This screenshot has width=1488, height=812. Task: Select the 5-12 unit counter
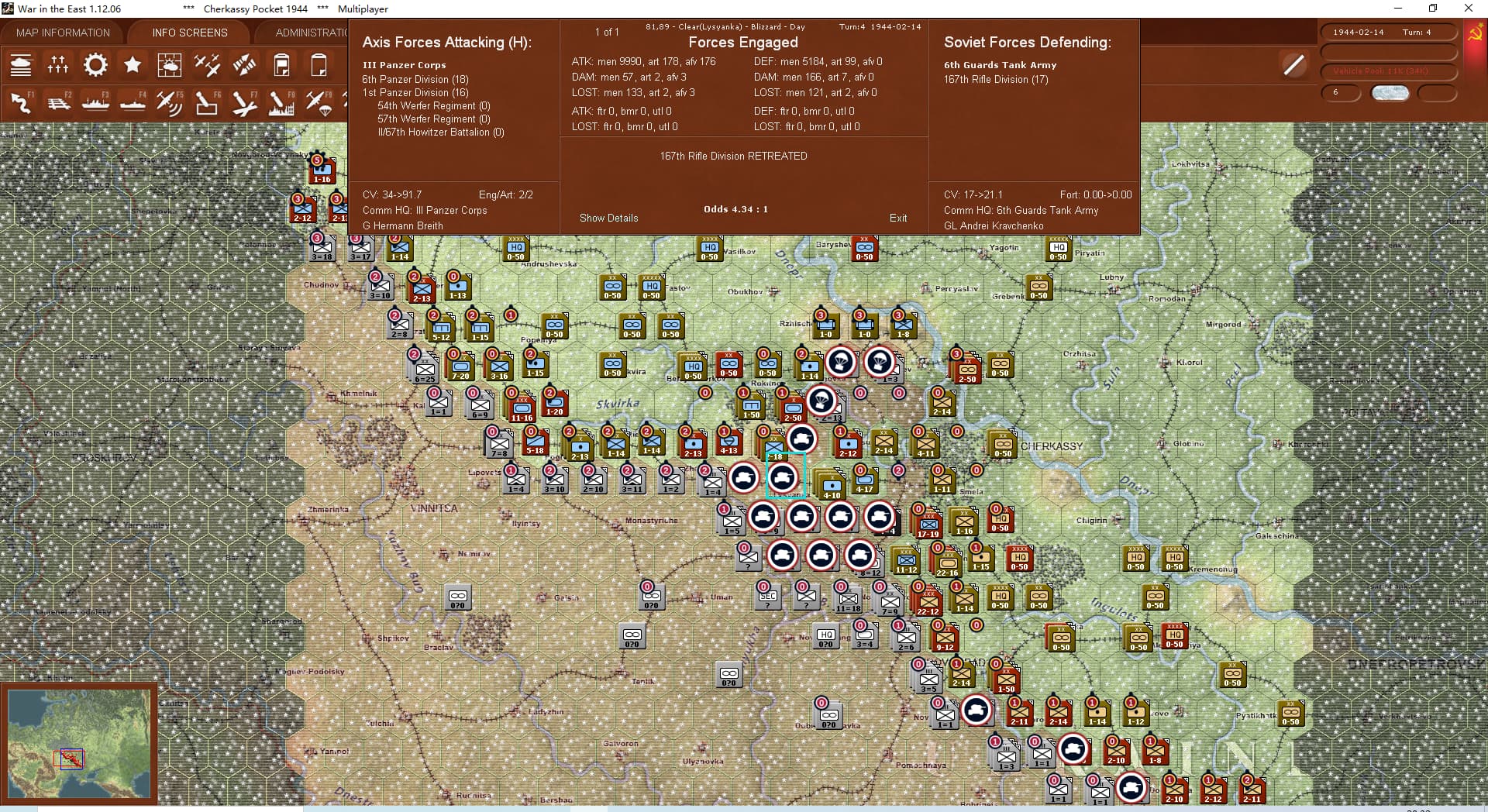441,328
